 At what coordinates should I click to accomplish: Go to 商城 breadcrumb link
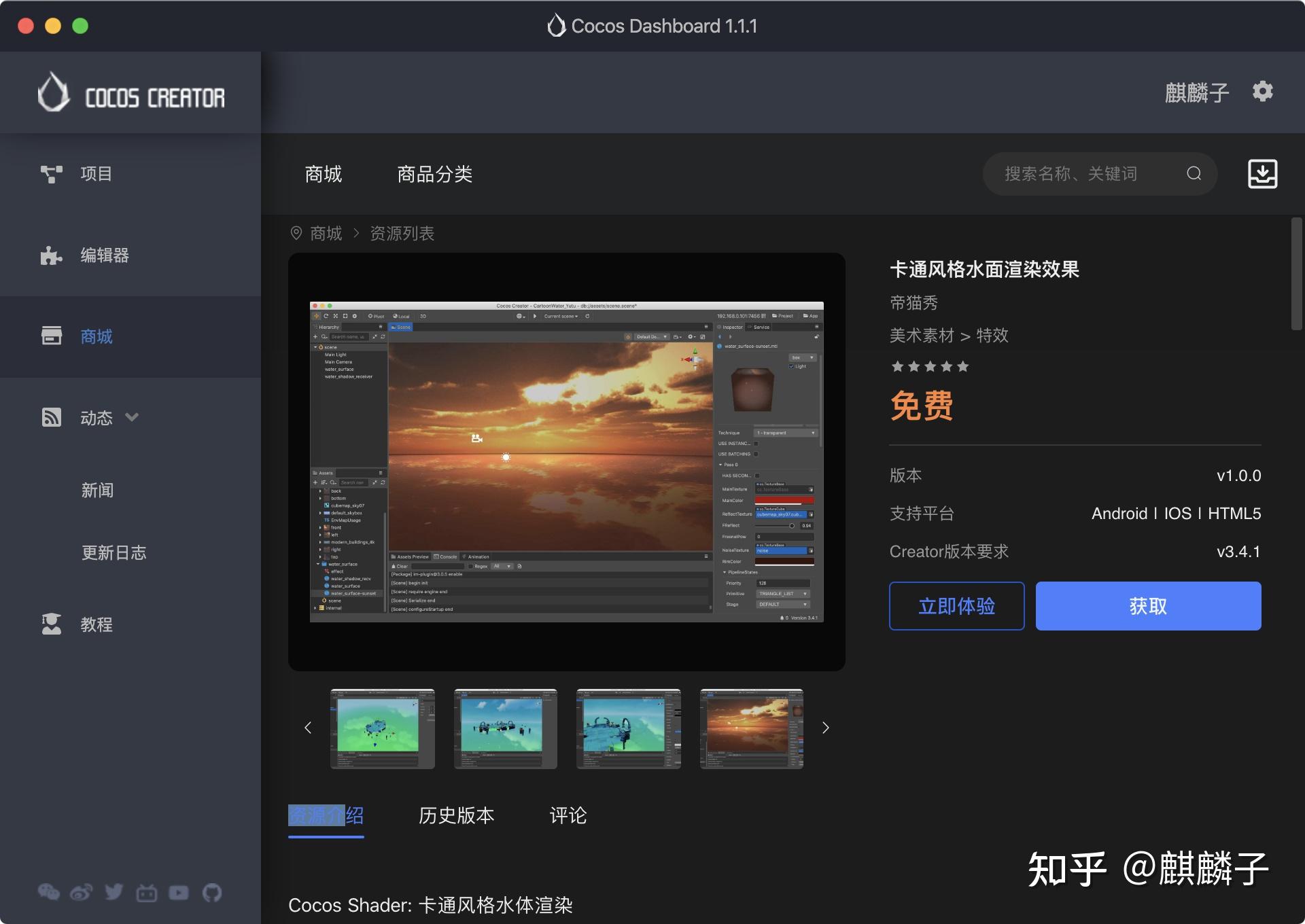click(326, 233)
